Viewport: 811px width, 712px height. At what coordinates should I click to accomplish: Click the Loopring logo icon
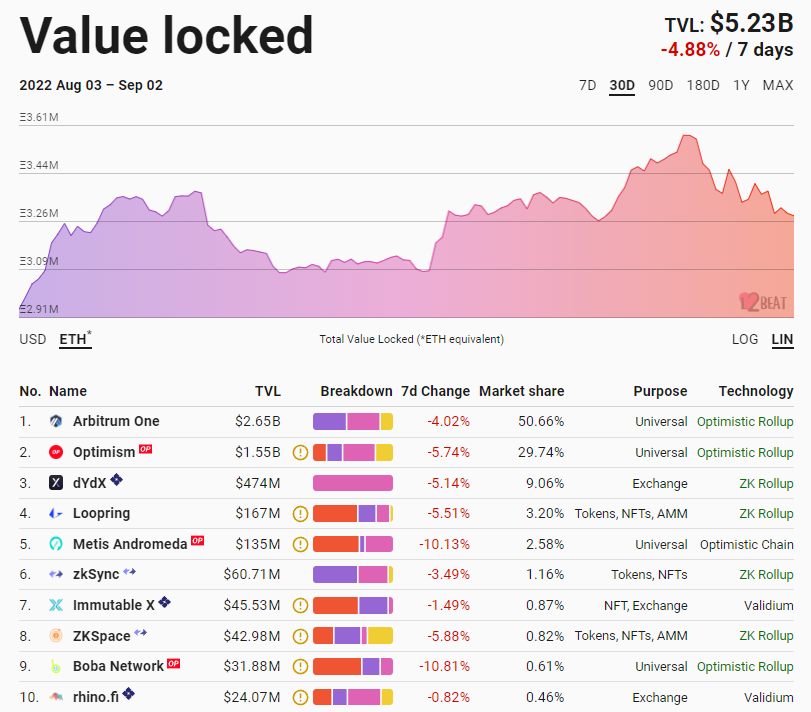(x=56, y=514)
